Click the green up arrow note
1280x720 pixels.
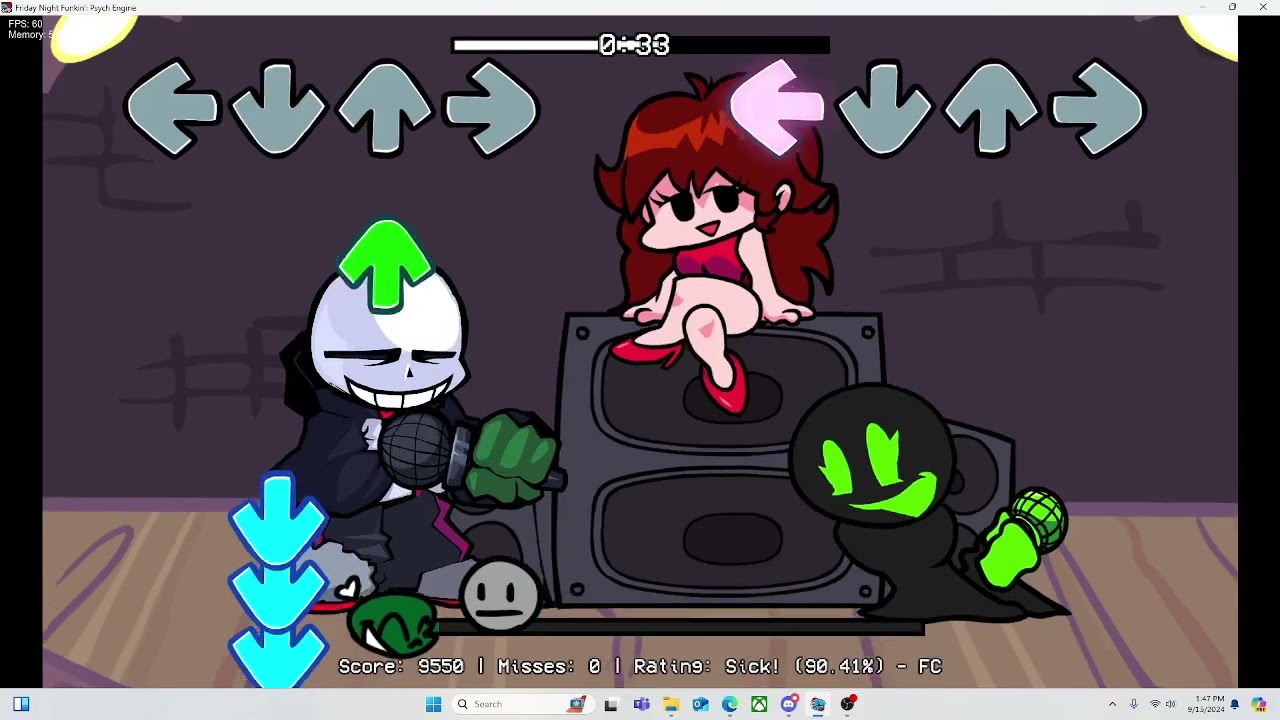(x=385, y=266)
